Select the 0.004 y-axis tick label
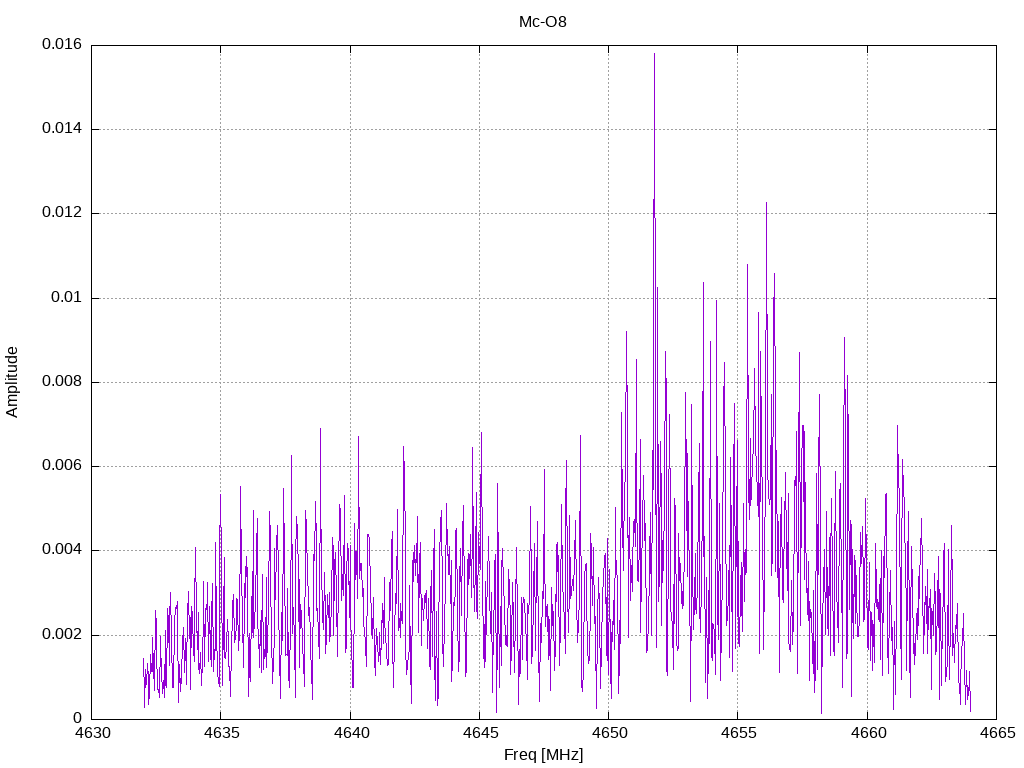The width and height of the screenshot is (1024, 768). point(61,550)
